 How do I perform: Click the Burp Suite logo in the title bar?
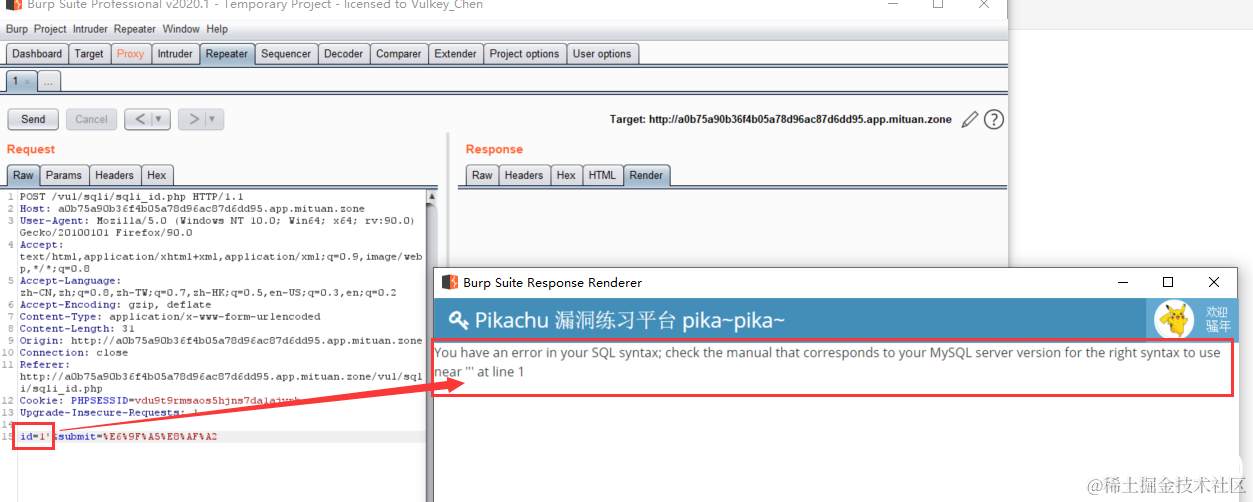coord(12,5)
